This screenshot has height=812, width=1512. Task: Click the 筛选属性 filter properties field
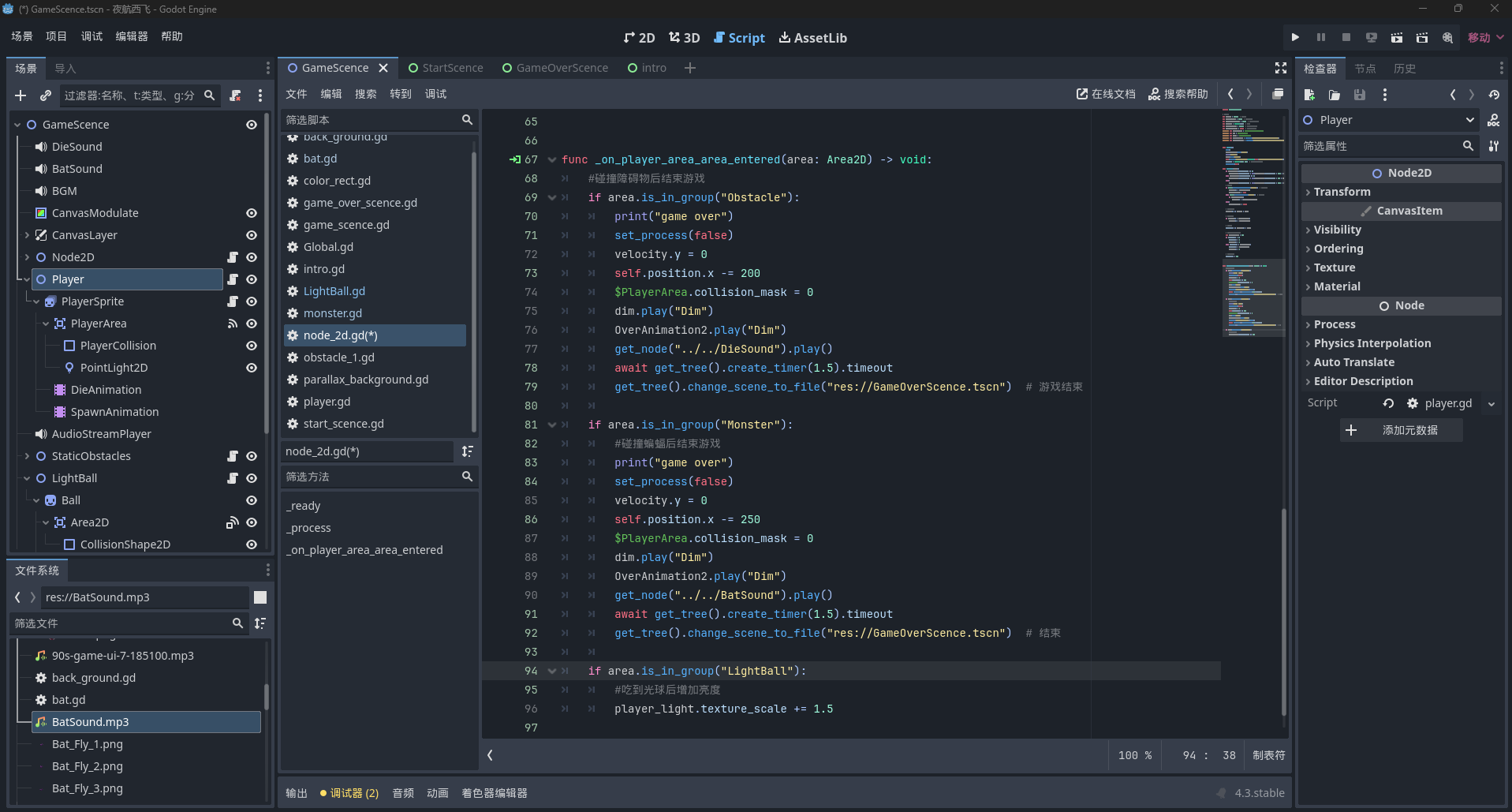[1389, 146]
